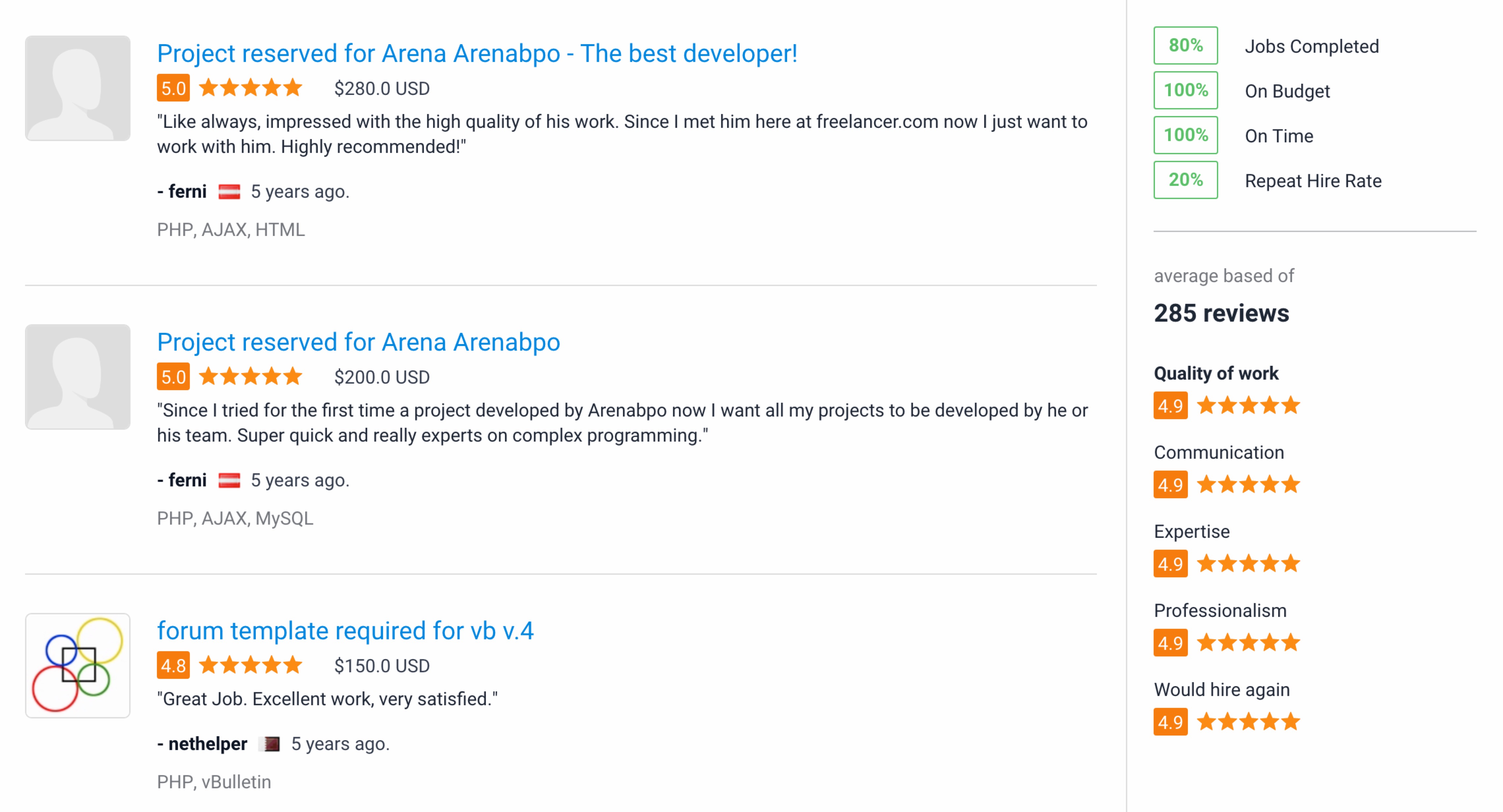
Task: Open the second "Project reserved for Arena Arenabpo" link
Action: click(358, 342)
